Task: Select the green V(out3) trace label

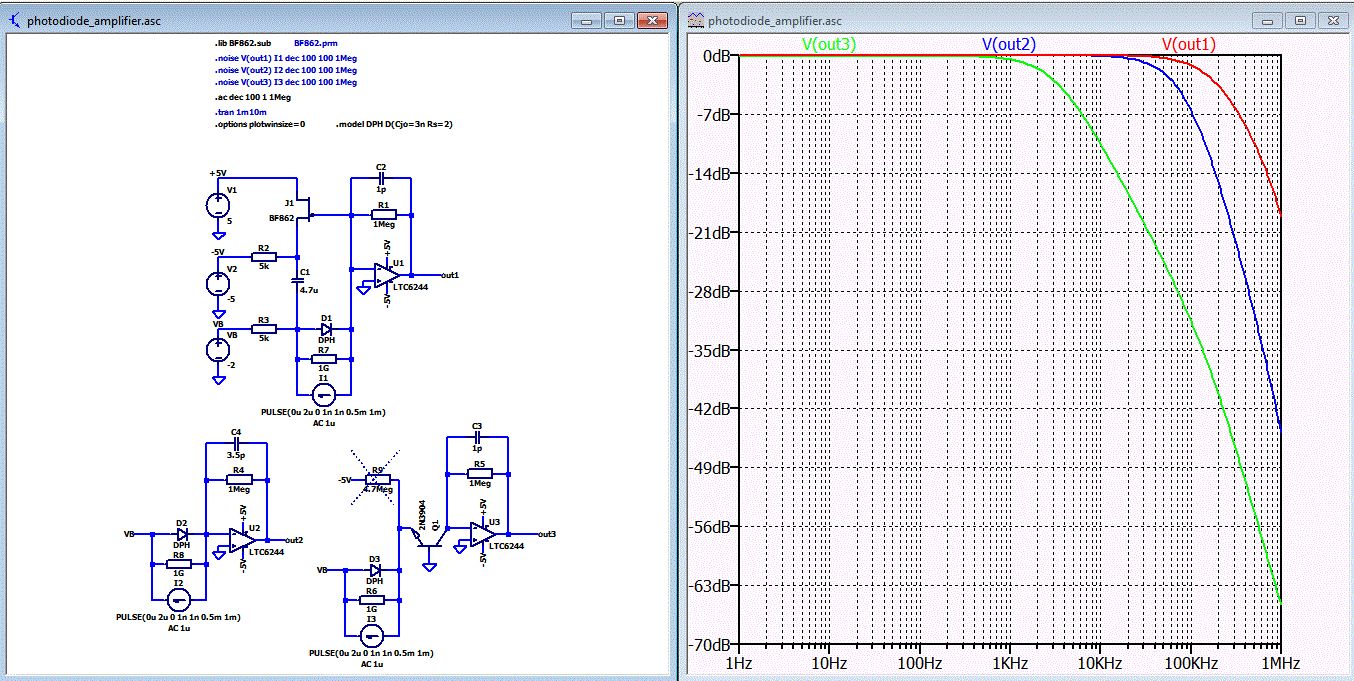Action: click(829, 44)
